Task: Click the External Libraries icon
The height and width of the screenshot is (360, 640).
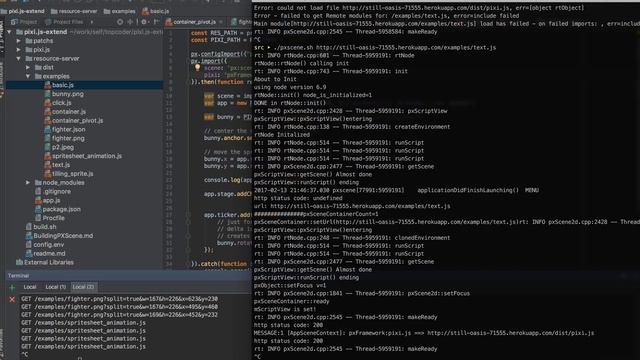Action: (19, 262)
